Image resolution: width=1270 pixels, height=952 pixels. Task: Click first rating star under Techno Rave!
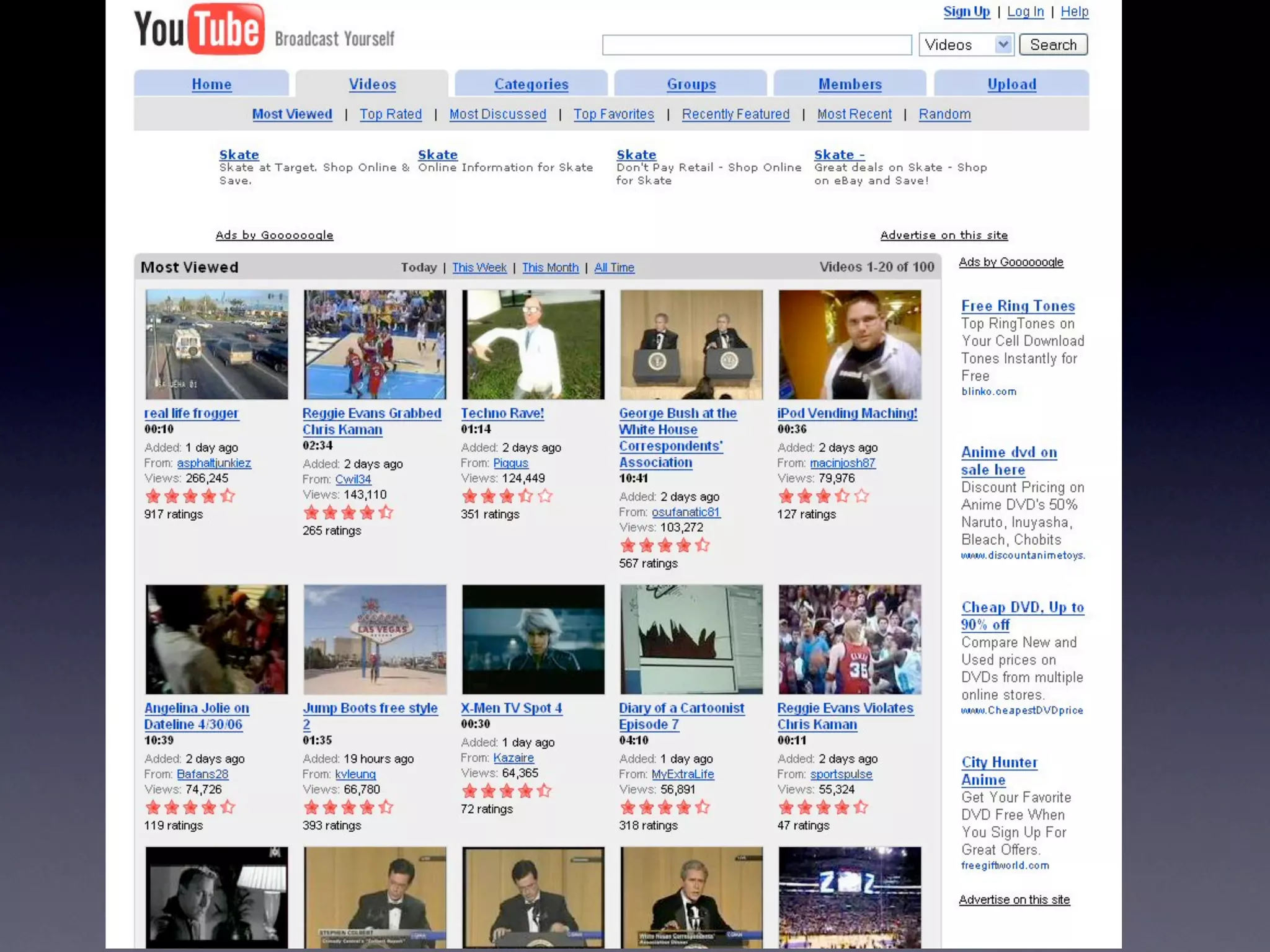(470, 496)
